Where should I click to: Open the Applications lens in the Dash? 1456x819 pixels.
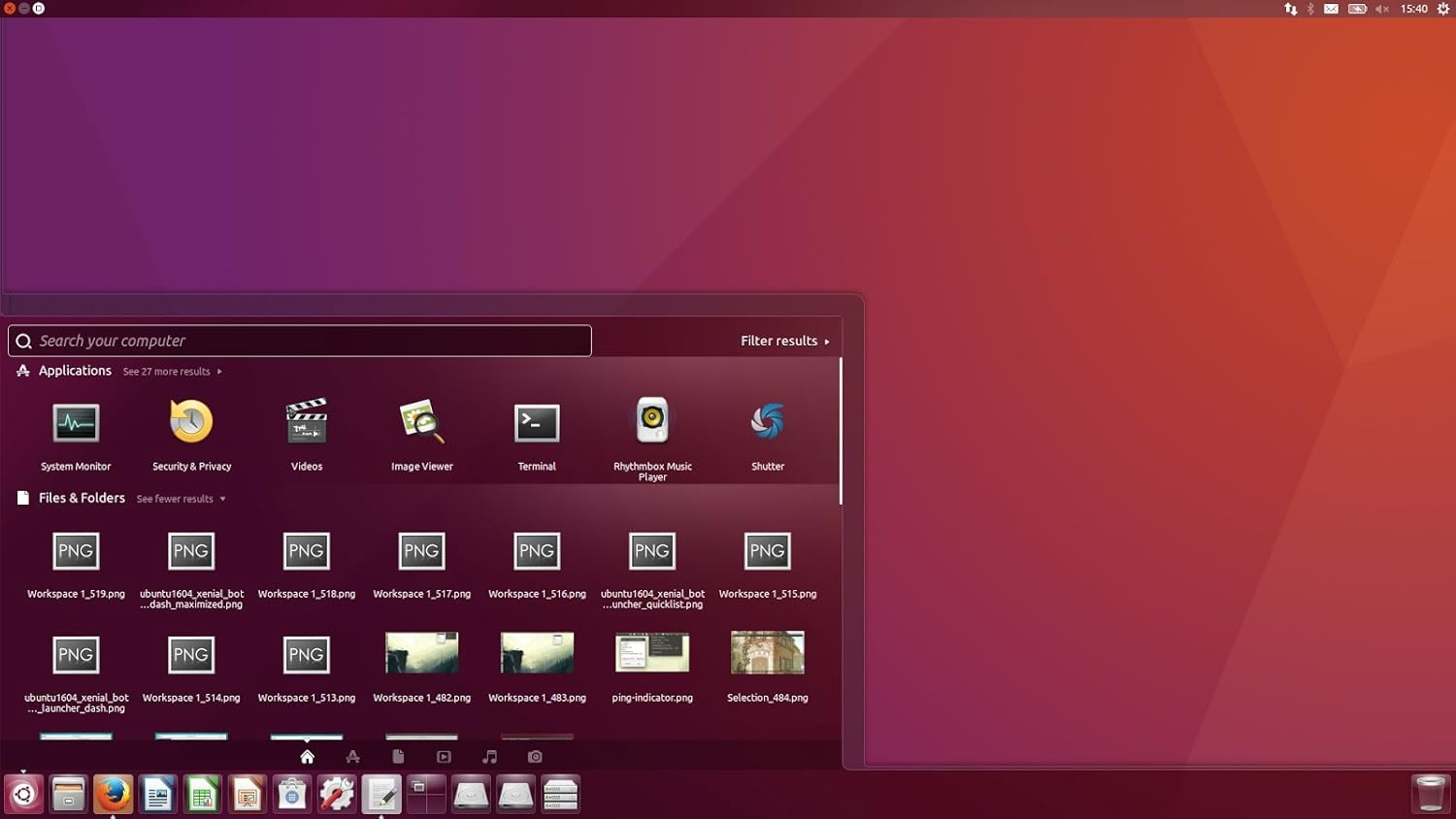click(352, 757)
